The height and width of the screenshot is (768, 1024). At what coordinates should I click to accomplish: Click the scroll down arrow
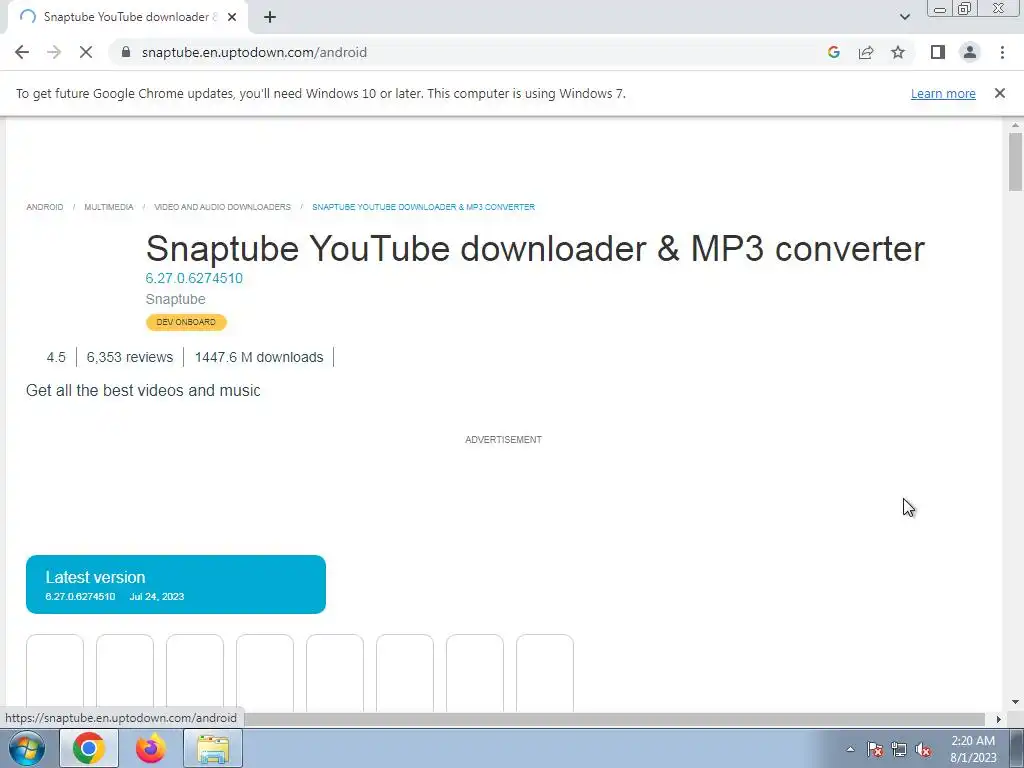tap(1015, 703)
